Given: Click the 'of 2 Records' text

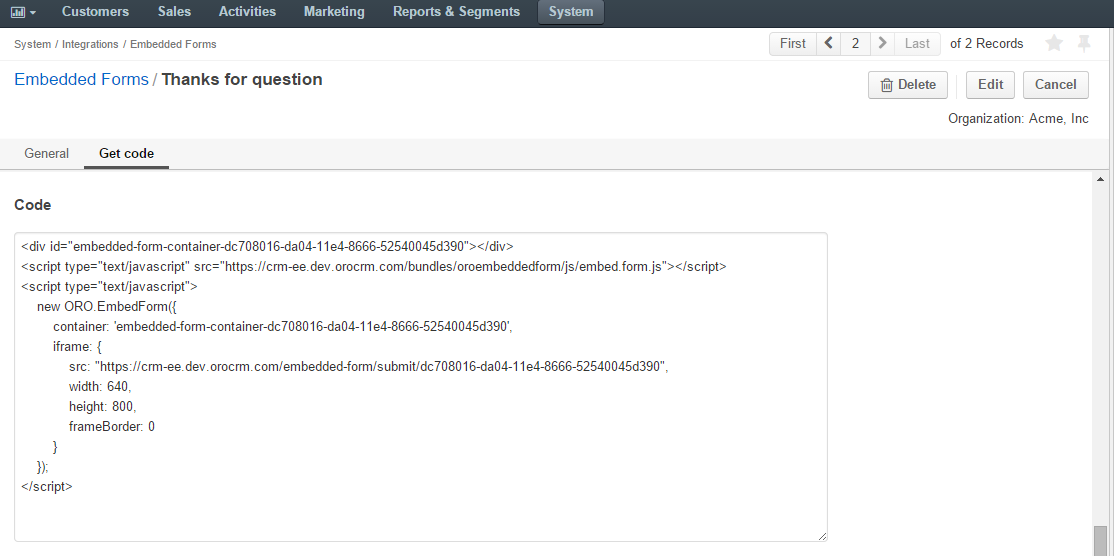Looking at the screenshot, I should pos(987,43).
